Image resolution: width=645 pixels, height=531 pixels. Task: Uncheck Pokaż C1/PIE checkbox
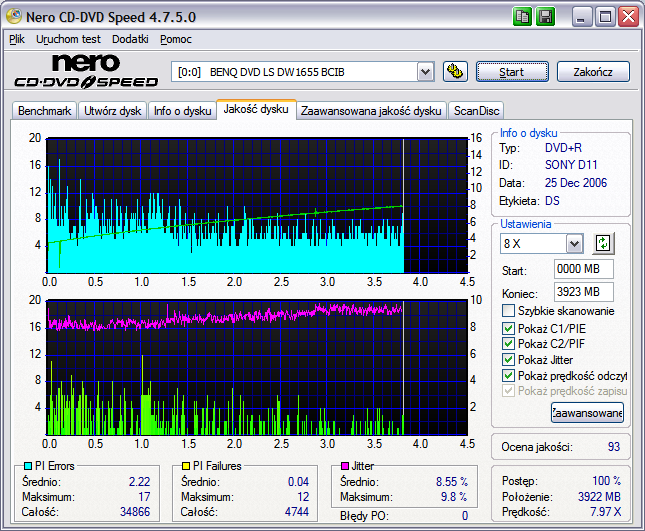click(508, 329)
